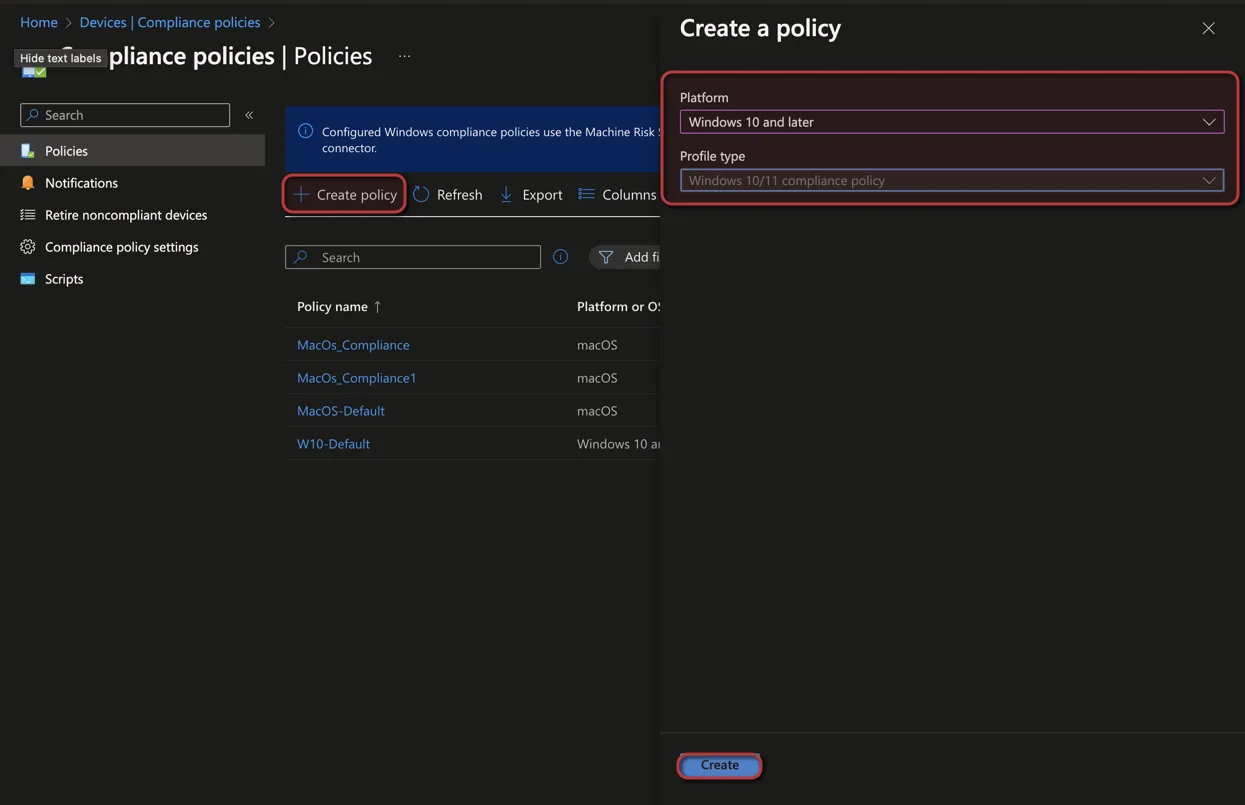Click the Platform dropdown chevron arrow
Screen dimensions: 1245x805
tap(1209, 122)
